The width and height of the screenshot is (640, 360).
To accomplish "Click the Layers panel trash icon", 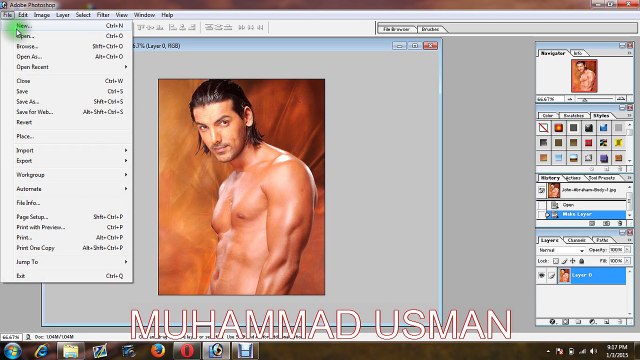I will [x=620, y=322].
